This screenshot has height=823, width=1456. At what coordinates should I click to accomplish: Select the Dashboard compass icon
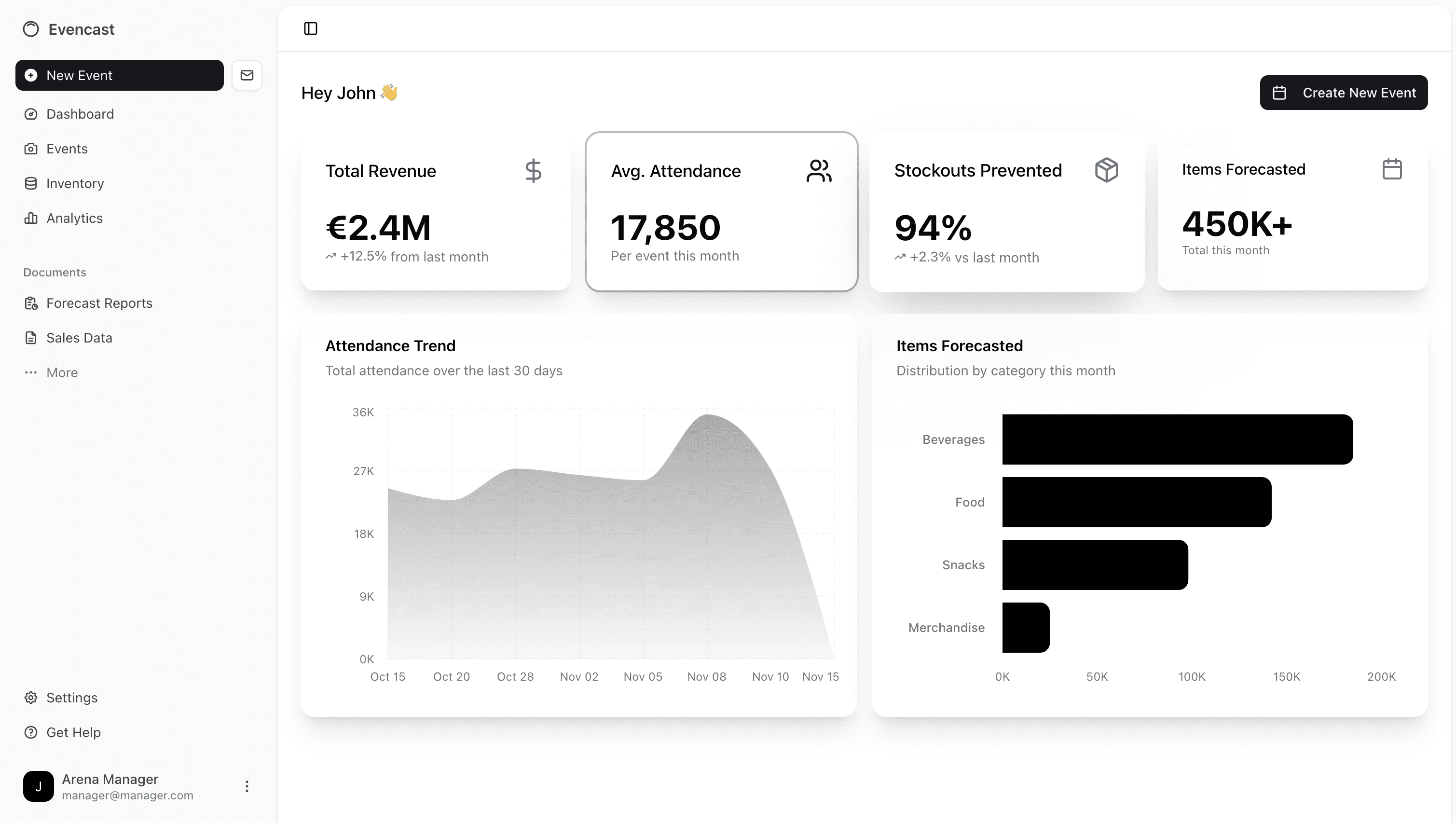point(31,114)
